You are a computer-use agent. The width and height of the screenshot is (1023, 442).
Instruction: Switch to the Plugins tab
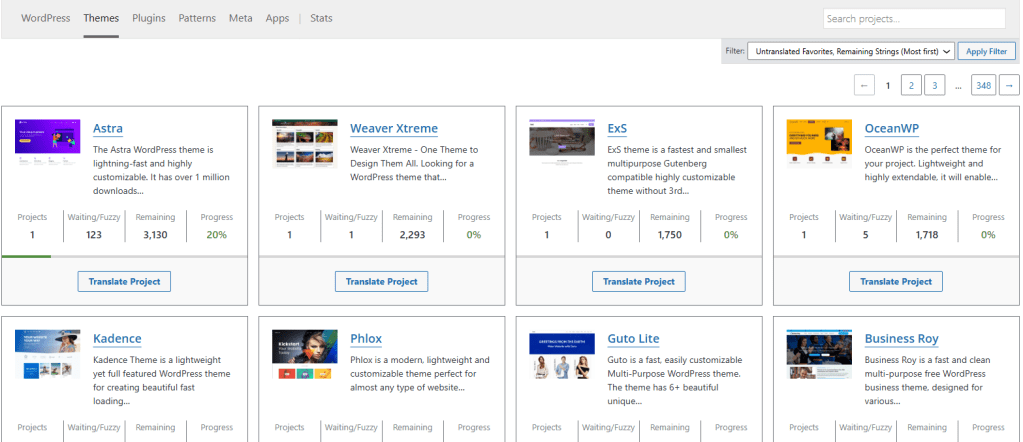[x=149, y=18]
